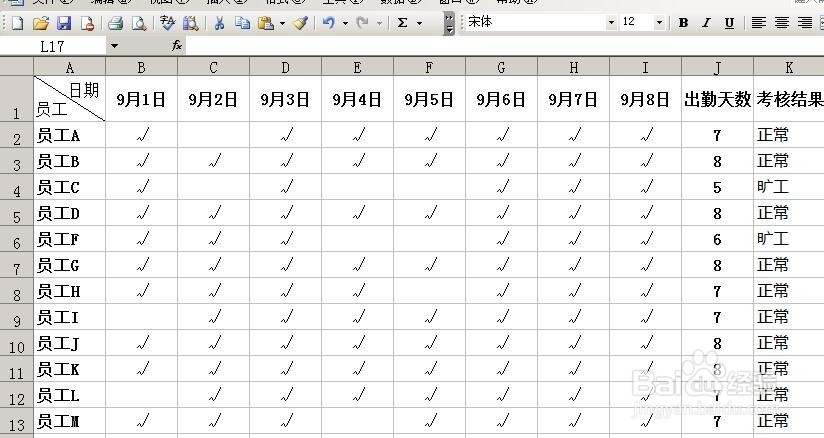Toggle underline formatting
The width and height of the screenshot is (824, 438).
point(729,23)
